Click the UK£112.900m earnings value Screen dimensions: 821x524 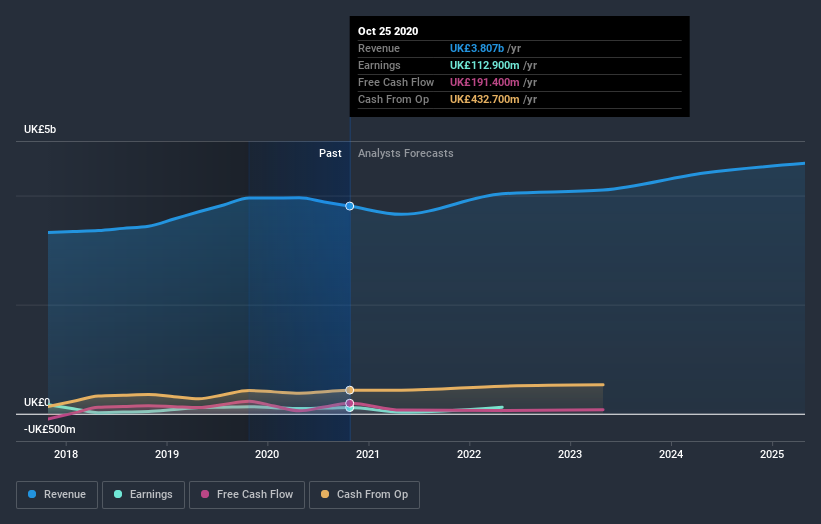point(485,65)
